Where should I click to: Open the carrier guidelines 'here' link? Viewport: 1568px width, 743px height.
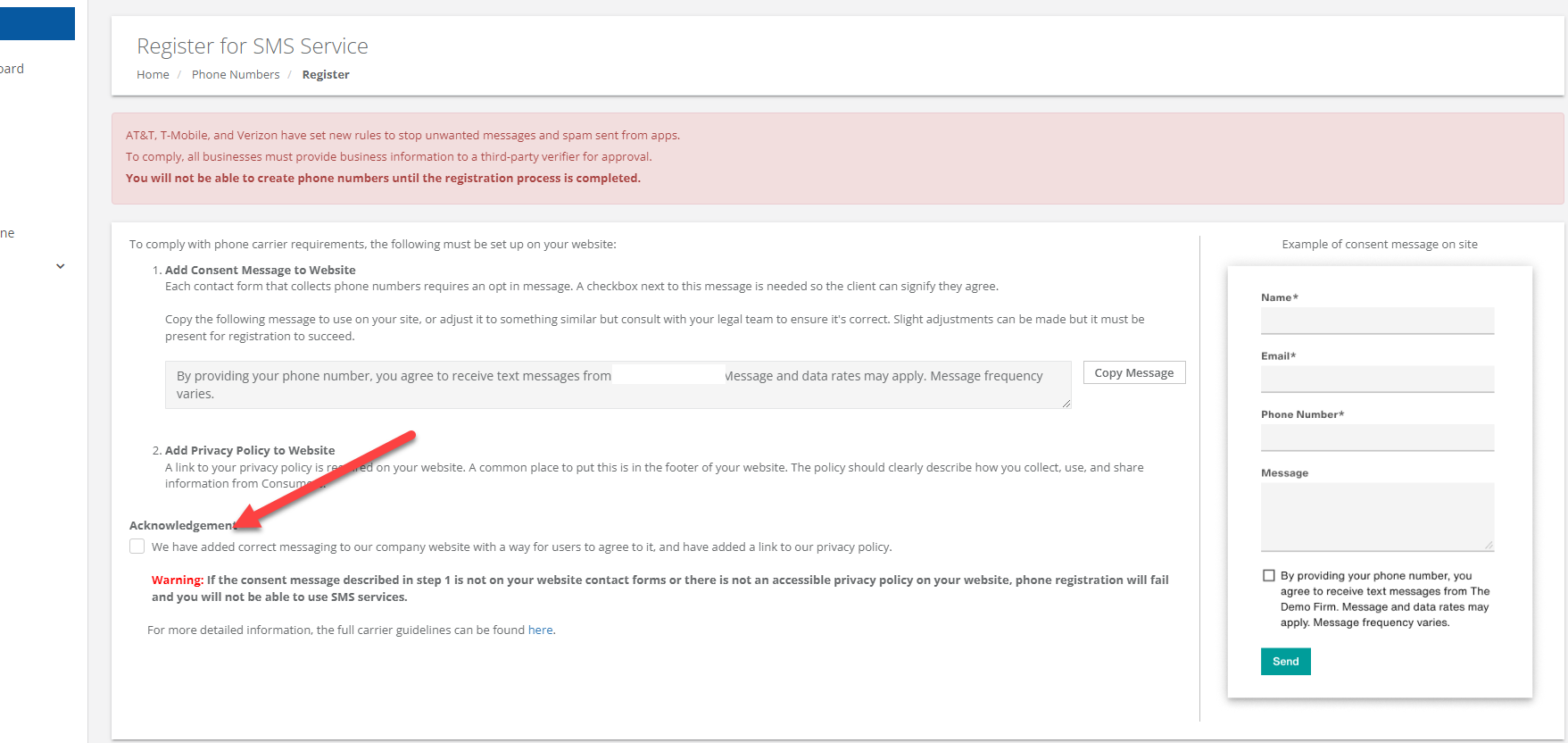540,630
